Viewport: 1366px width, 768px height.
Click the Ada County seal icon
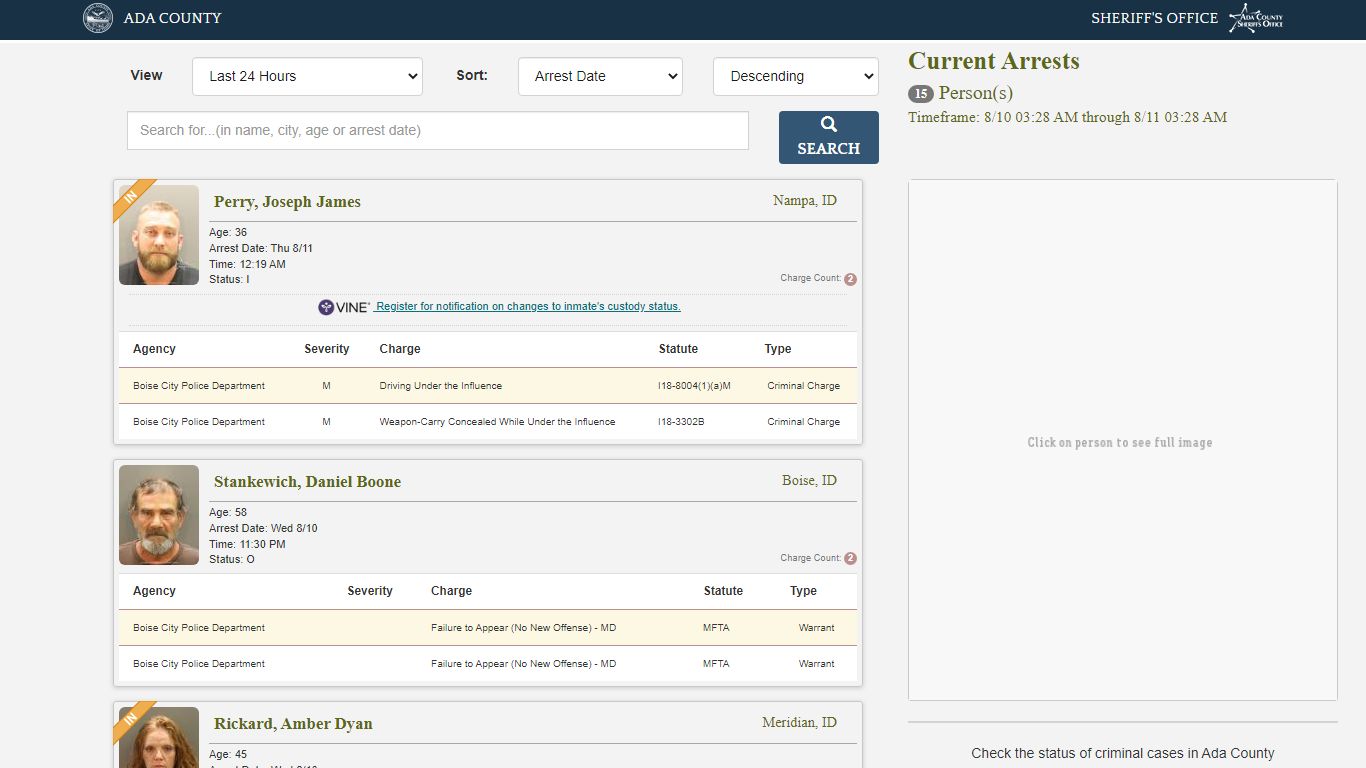pos(98,18)
